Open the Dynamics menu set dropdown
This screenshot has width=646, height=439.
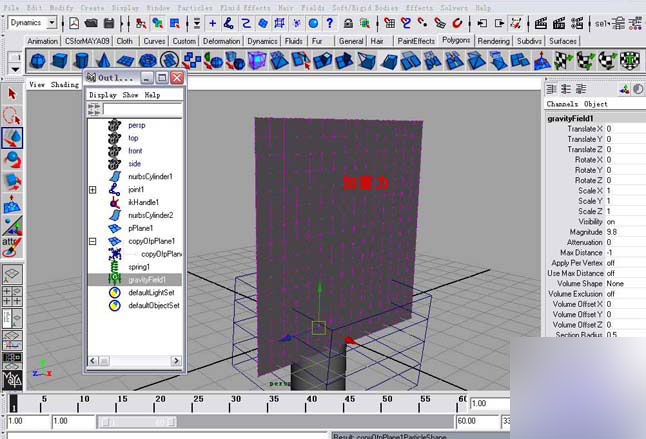point(52,23)
